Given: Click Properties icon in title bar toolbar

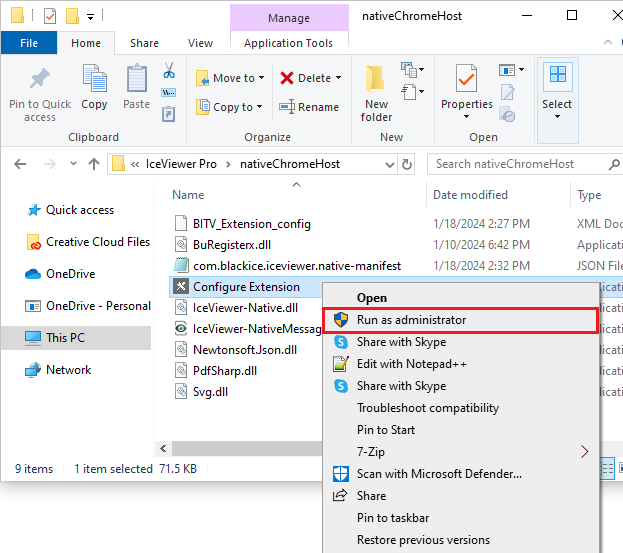Looking at the screenshot, I should [50, 16].
